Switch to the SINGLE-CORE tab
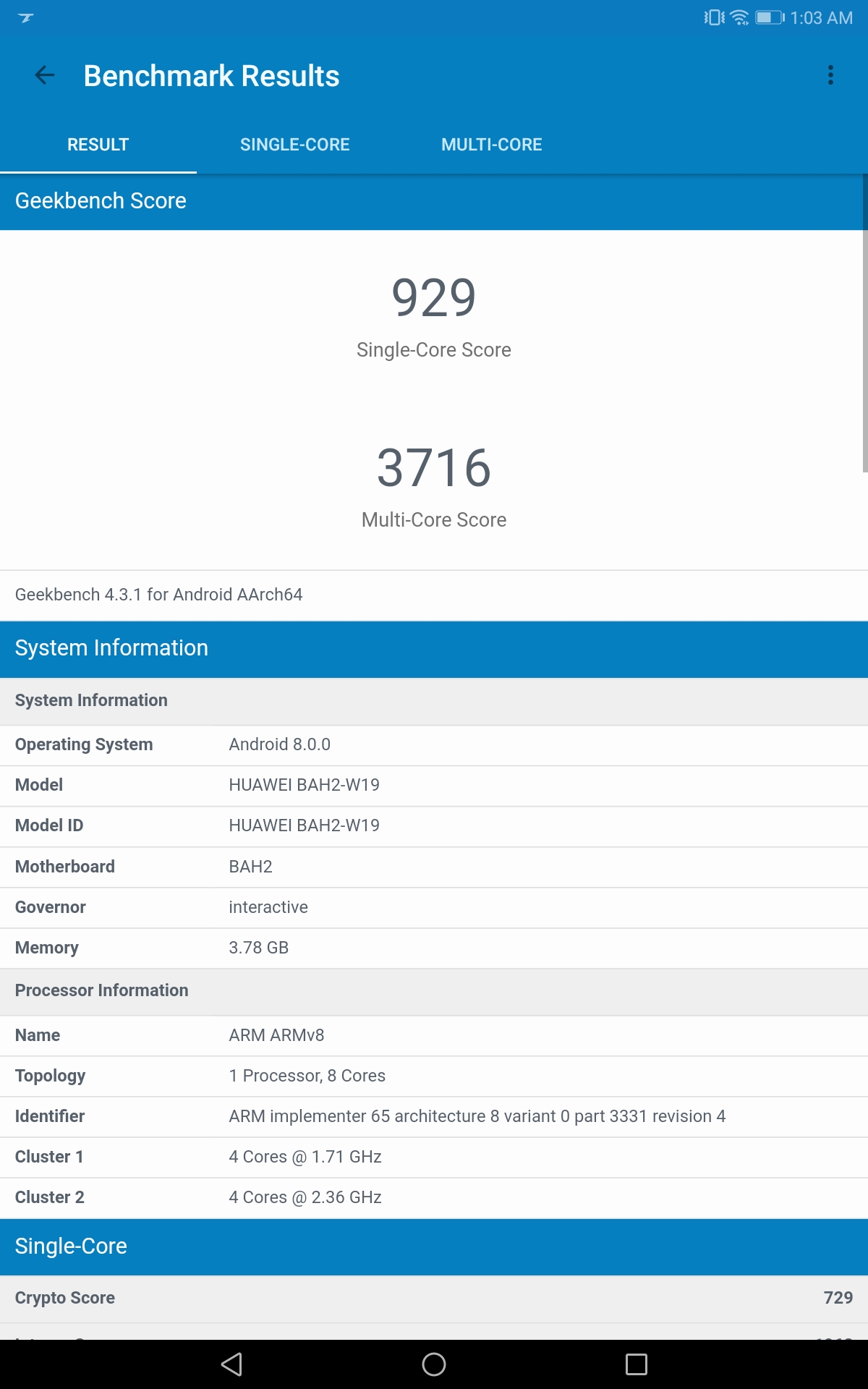This screenshot has width=868, height=1389. coord(294,145)
